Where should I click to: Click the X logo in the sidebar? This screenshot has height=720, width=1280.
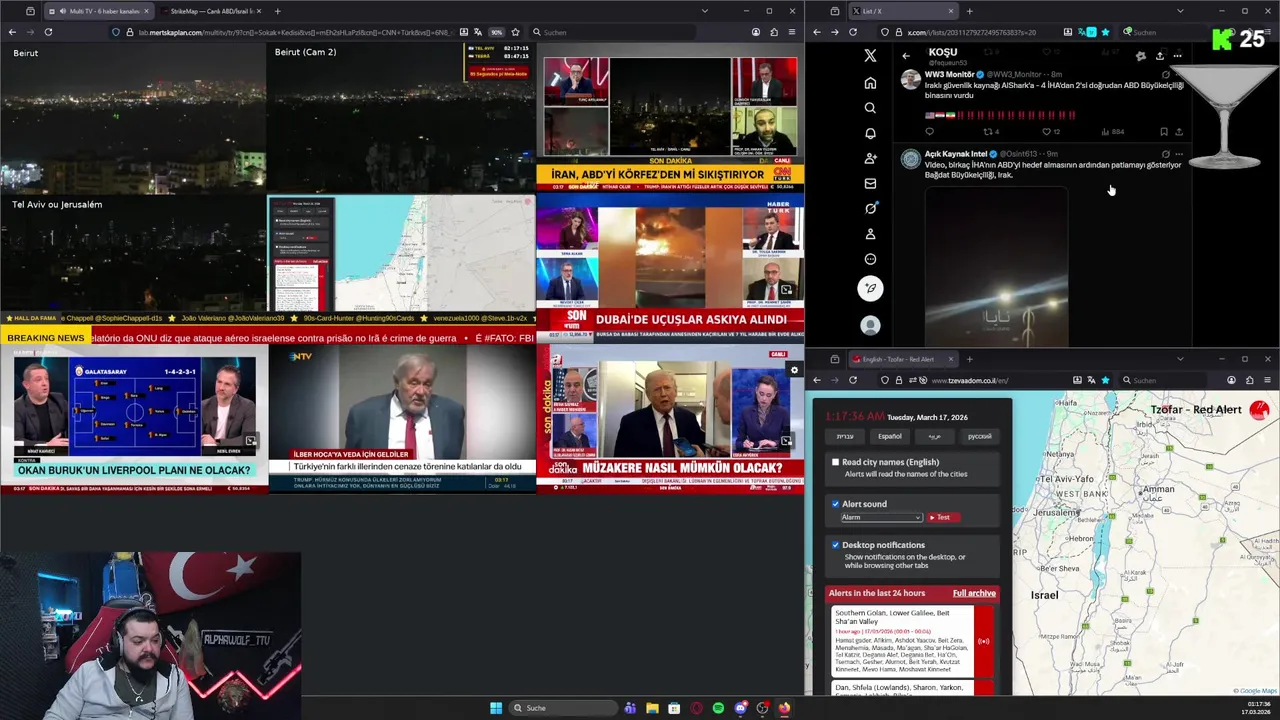pos(870,56)
